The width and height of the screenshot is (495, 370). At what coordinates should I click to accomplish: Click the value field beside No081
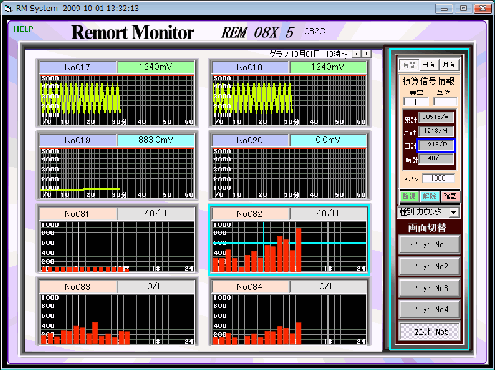pyautogui.click(x=156, y=214)
